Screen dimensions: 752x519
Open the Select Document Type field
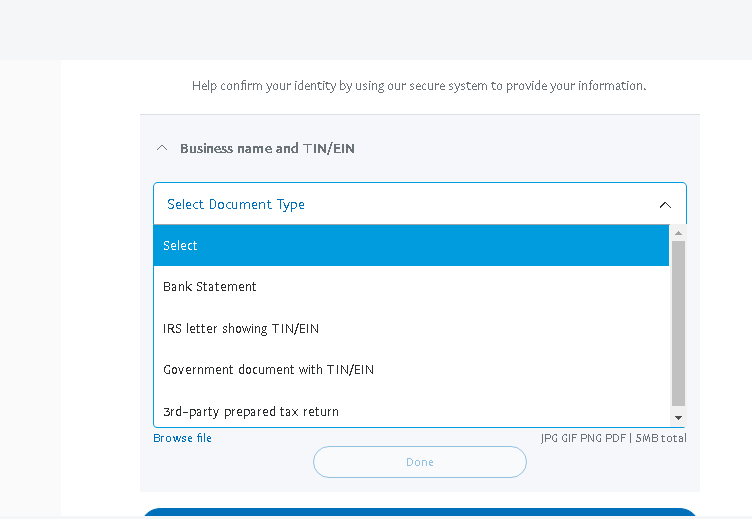[x=400, y=204]
